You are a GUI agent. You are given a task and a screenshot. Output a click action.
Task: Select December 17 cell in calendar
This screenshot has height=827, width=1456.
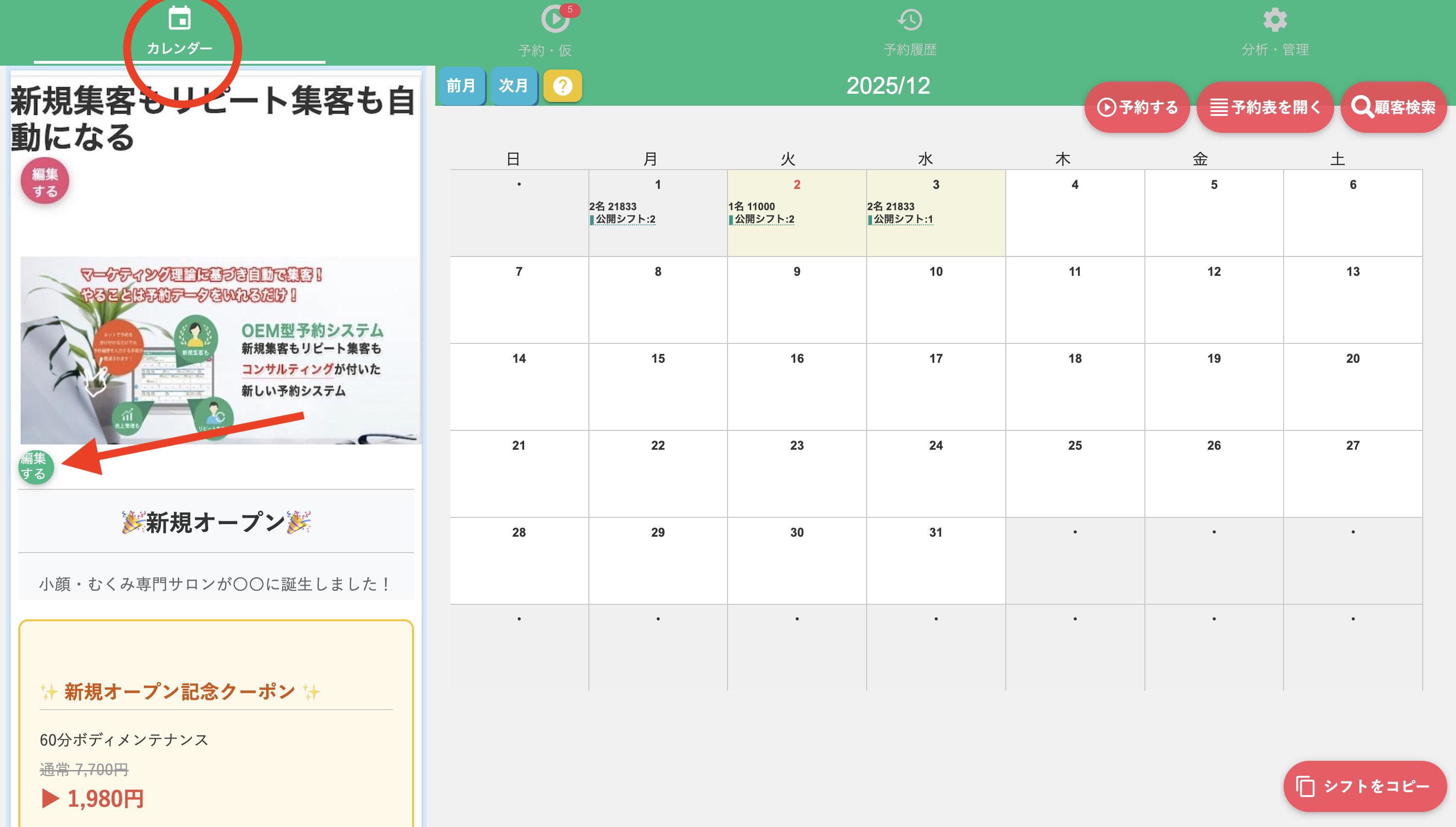[935, 386]
